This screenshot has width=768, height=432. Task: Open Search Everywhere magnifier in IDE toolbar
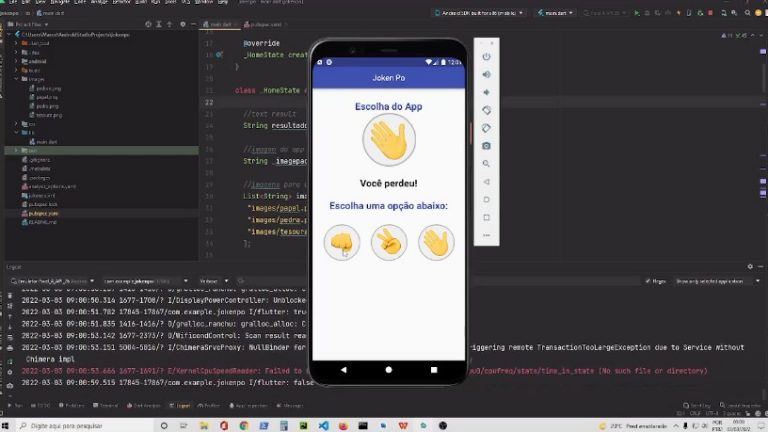tap(747, 13)
